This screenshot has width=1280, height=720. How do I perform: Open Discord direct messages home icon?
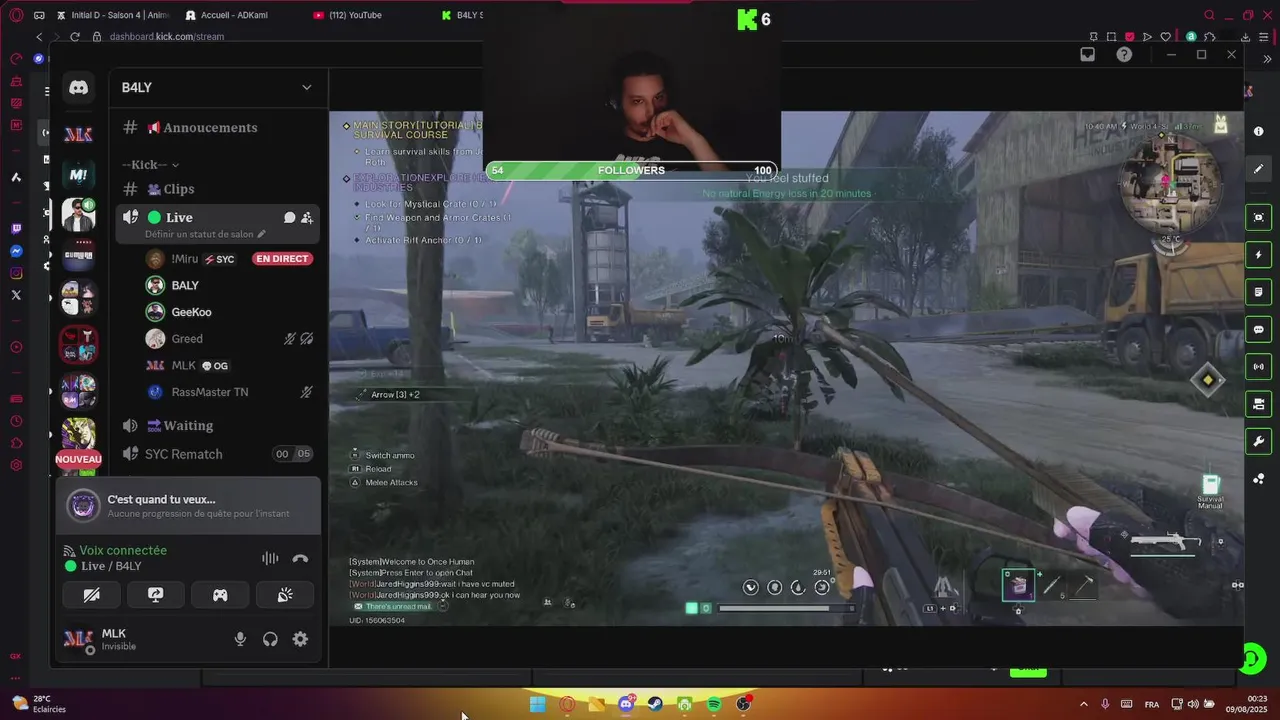pos(78,88)
